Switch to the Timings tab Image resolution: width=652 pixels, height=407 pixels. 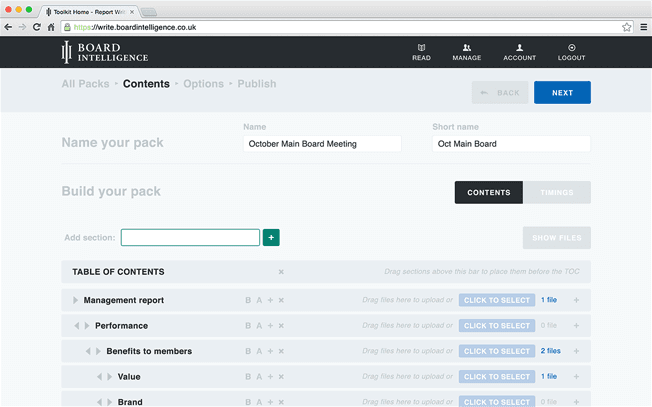coord(557,192)
